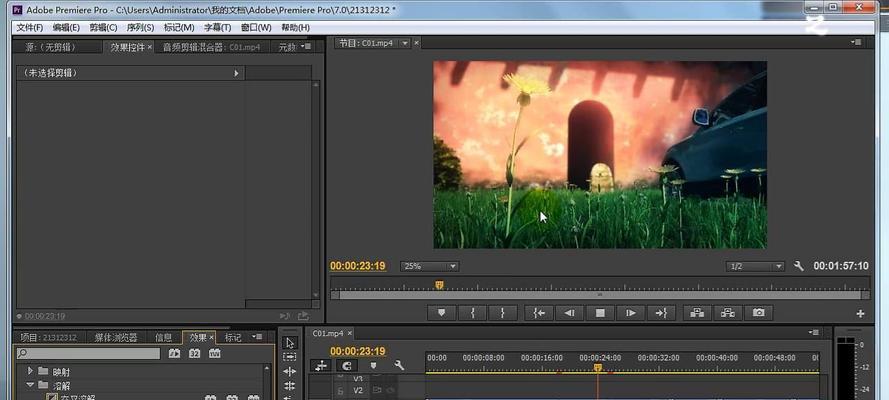This screenshot has height=400, width=889.
Task: Go to Out point in Program monitor
Action: click(x=661, y=313)
